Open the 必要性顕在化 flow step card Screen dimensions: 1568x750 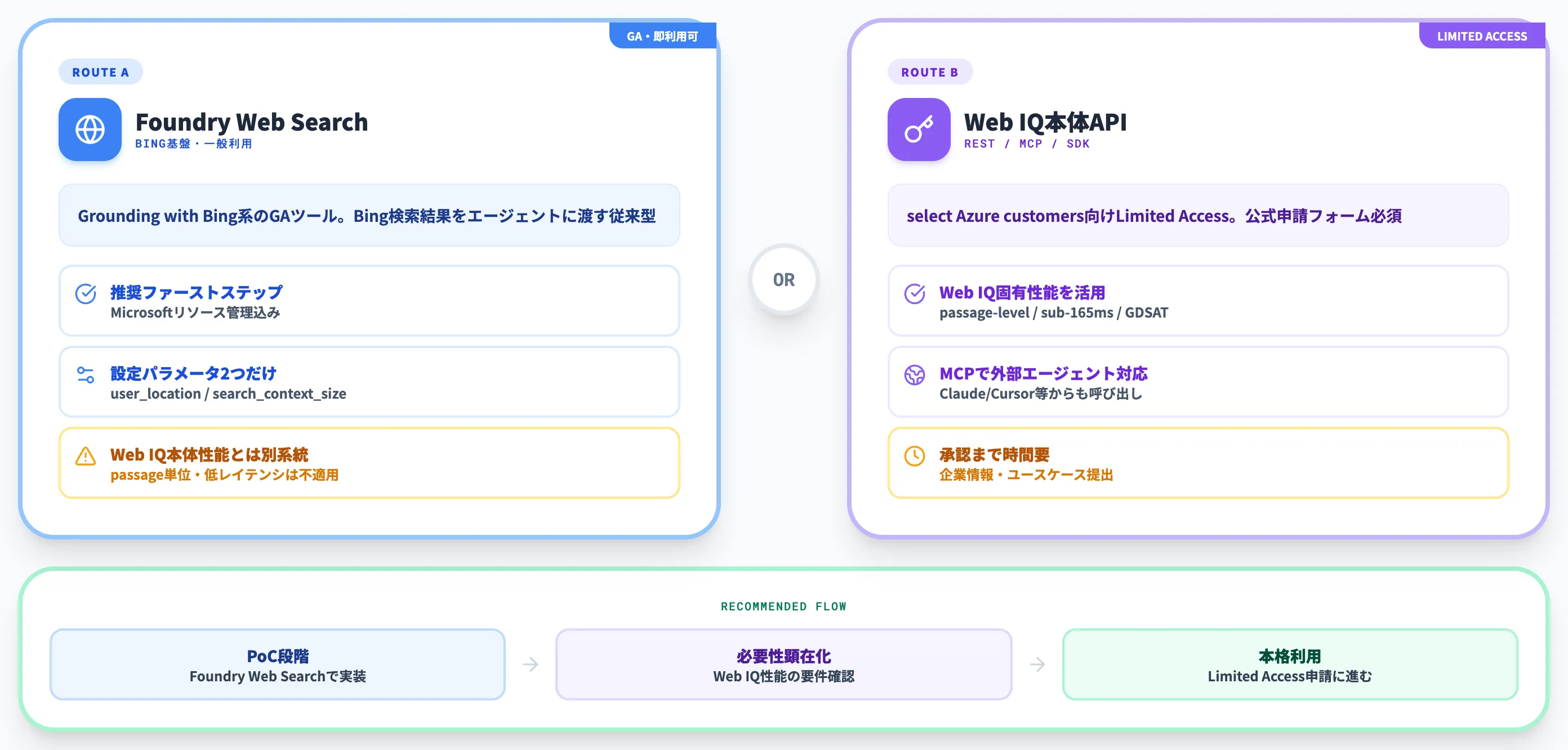tap(784, 665)
